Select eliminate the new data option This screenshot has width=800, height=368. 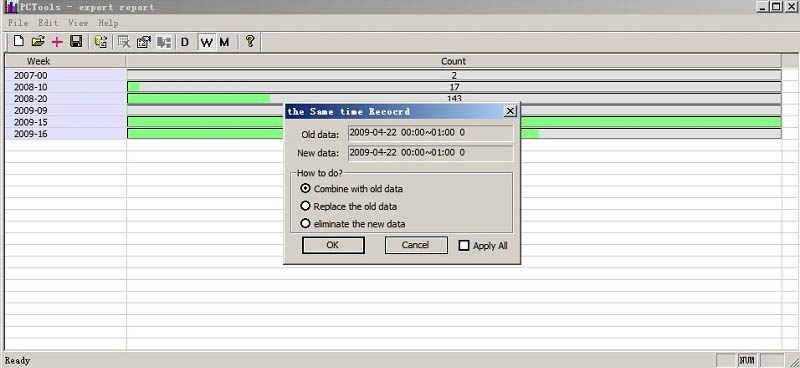(354, 224)
